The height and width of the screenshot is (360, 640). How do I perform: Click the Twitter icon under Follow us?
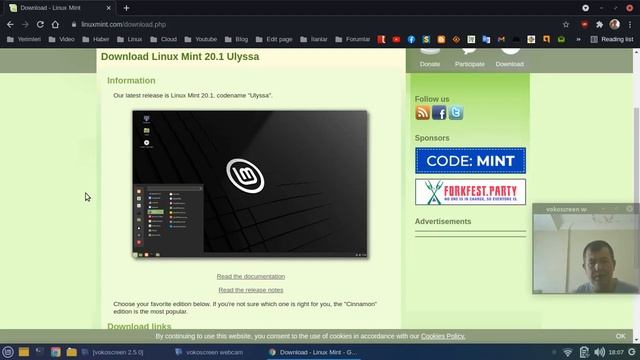[456, 113]
